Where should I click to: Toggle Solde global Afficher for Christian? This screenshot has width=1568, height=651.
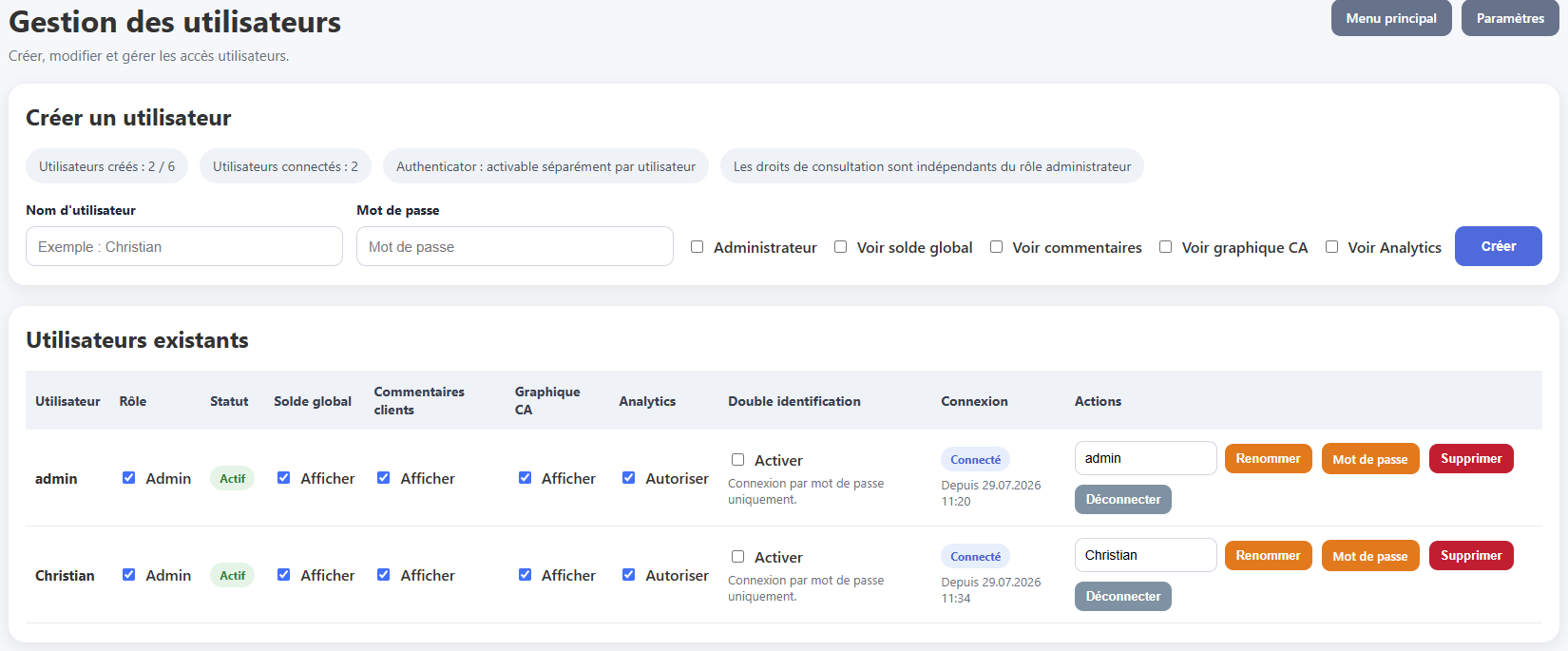(283, 575)
